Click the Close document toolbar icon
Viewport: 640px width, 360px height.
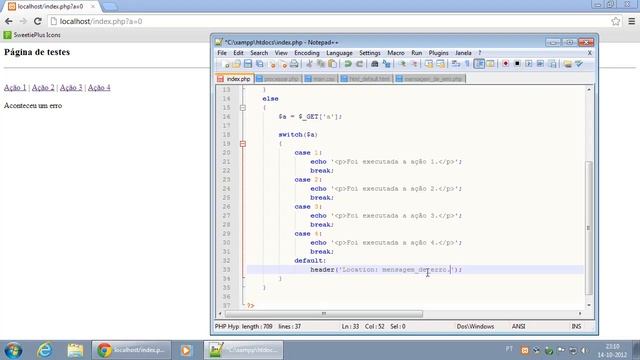coord(272,64)
